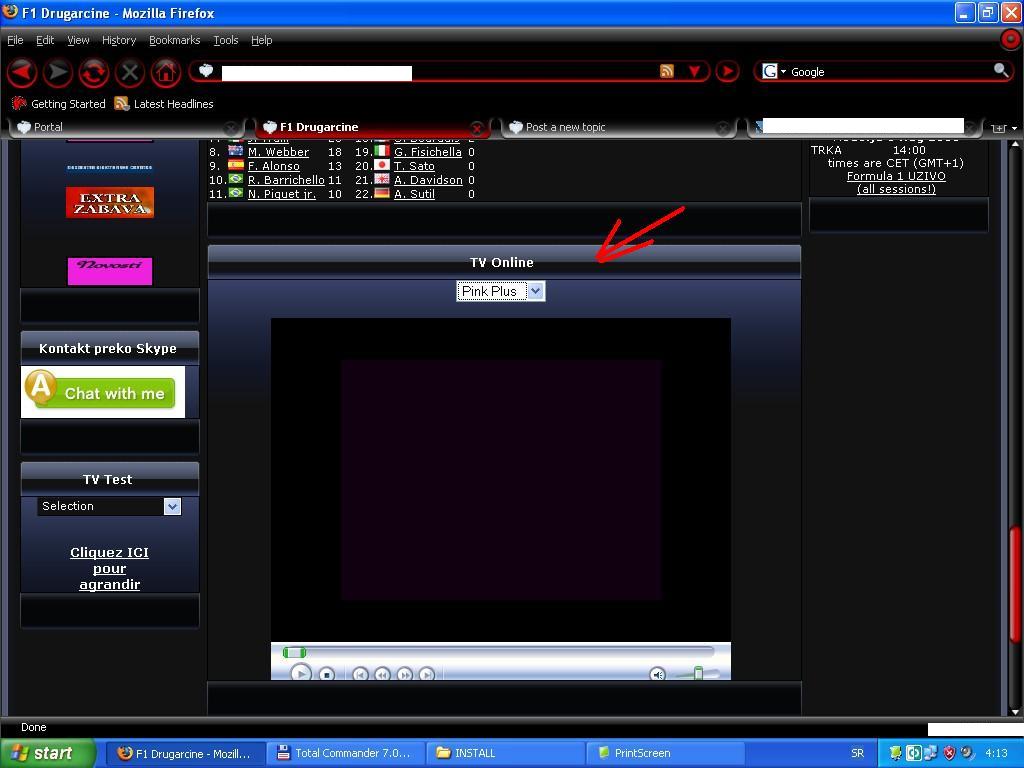This screenshot has width=1024, height=768.
Task: Click the Formula 1 UZIVO link
Action: (896, 176)
